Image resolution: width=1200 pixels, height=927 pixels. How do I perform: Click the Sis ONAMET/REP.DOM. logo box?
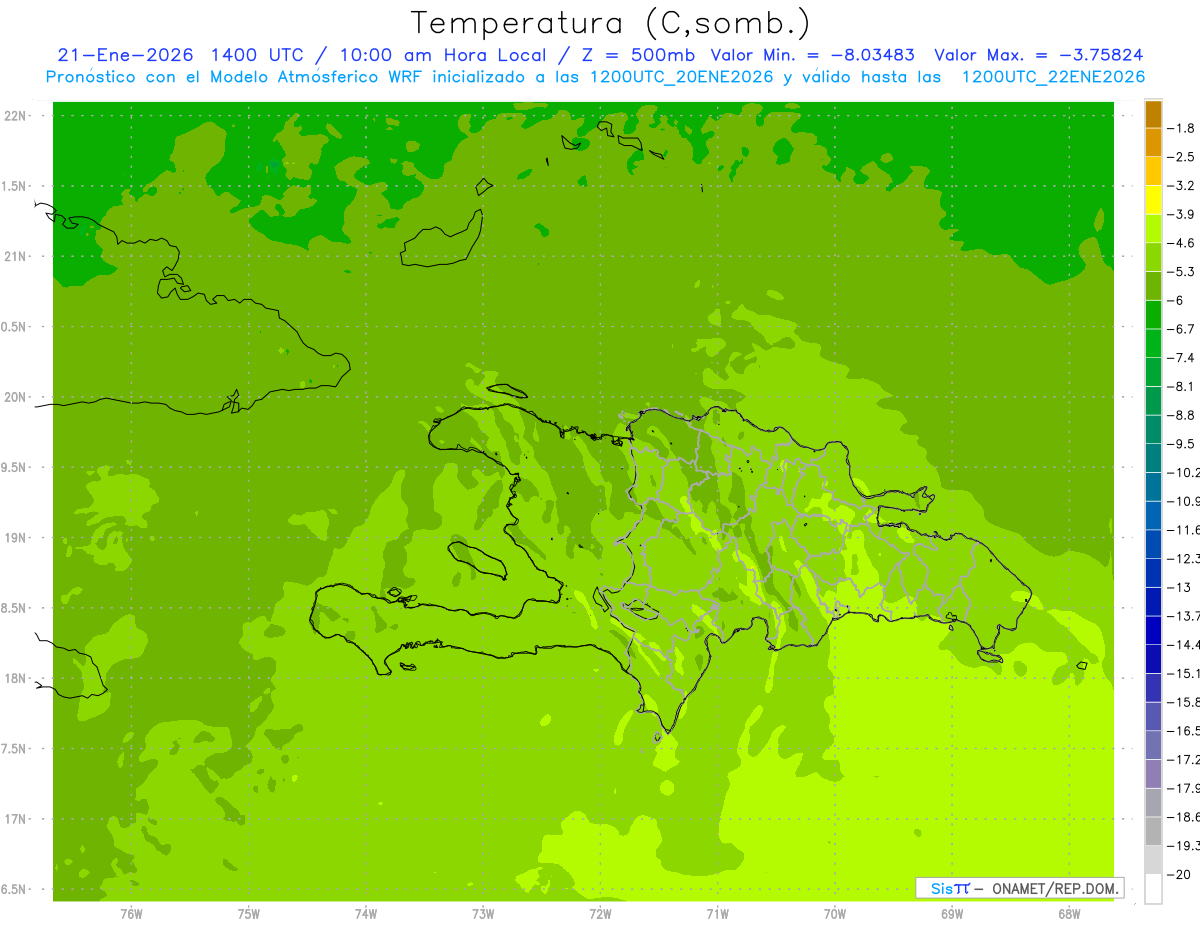point(1019,888)
